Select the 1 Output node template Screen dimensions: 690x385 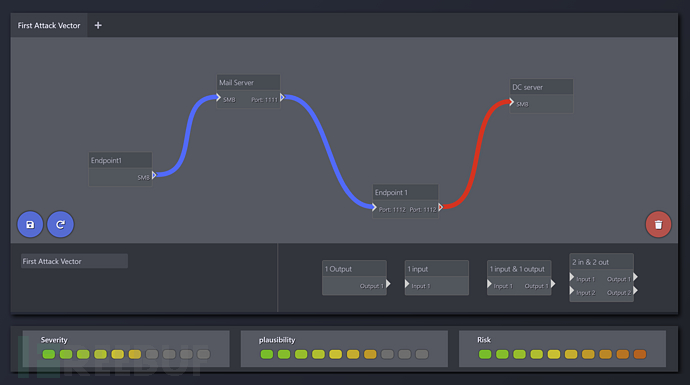pyautogui.click(x=354, y=278)
